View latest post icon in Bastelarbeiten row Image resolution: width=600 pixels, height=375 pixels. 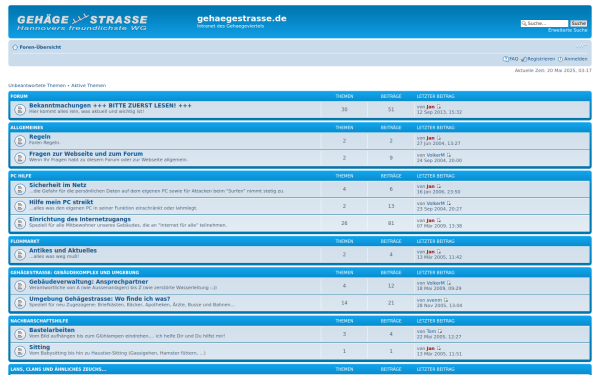[440, 331]
